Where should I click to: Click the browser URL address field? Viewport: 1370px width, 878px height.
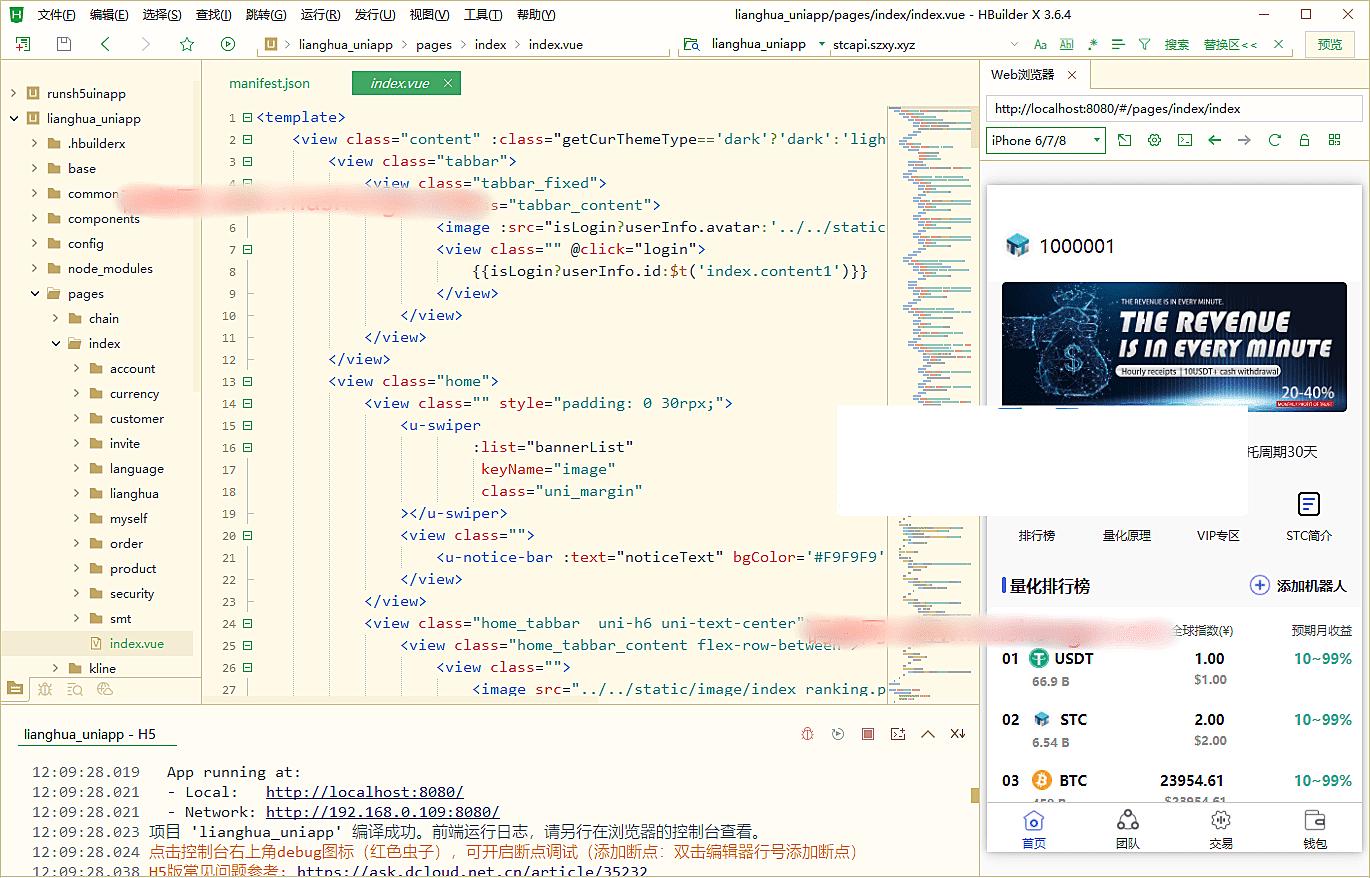click(1174, 109)
